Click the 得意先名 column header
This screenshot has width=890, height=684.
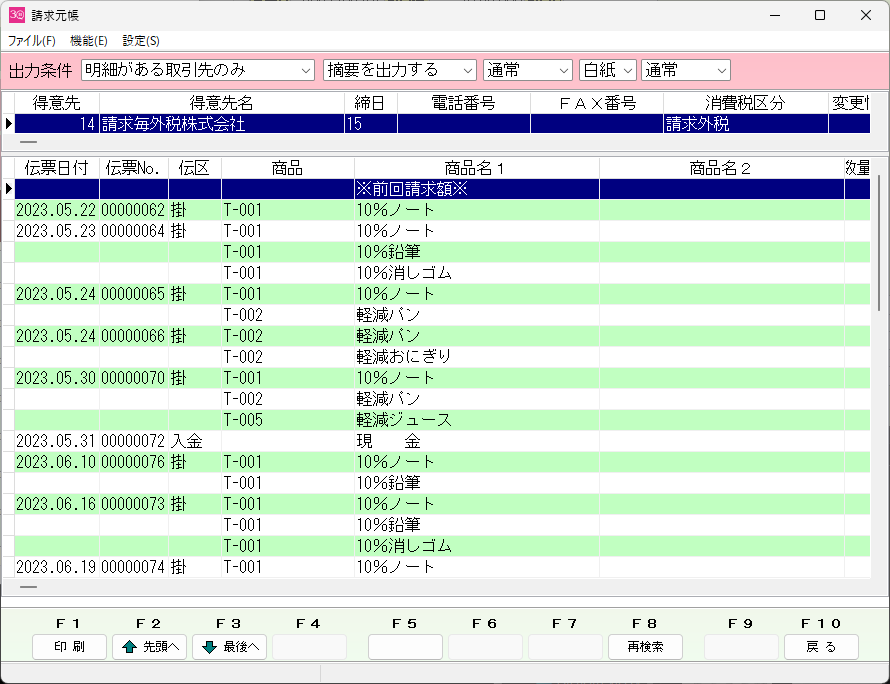click(x=221, y=103)
